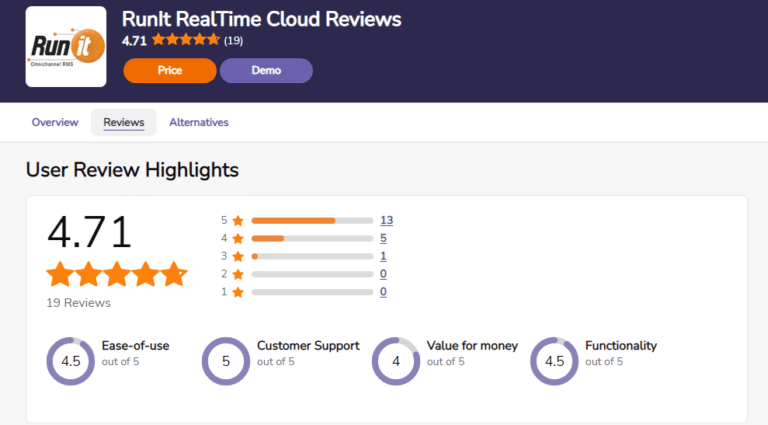Click the star icon in the 3-star row
768x425 pixels.
pyautogui.click(x=237, y=257)
